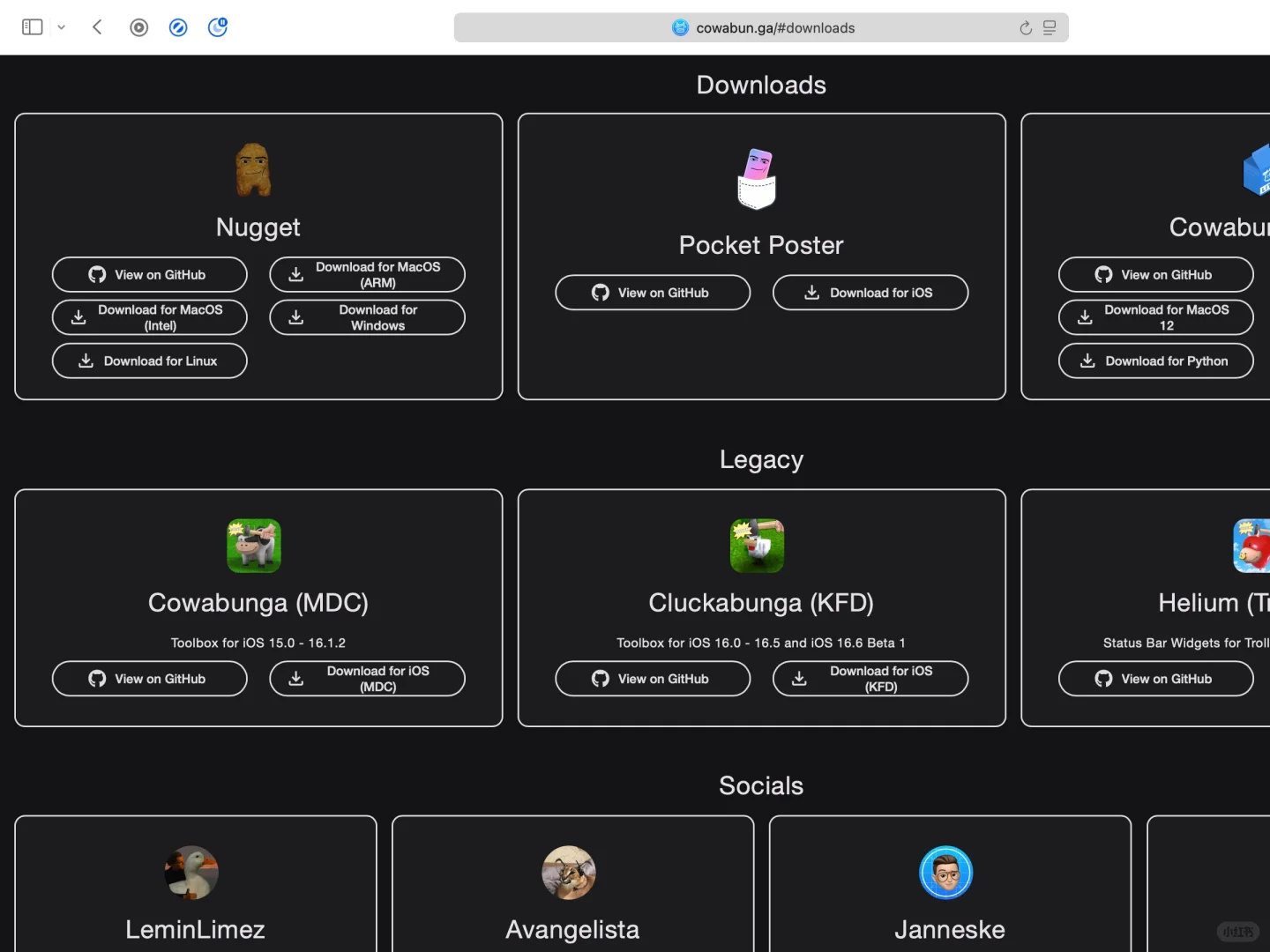
Task: Click Download for Python button
Action: pyautogui.click(x=1156, y=361)
